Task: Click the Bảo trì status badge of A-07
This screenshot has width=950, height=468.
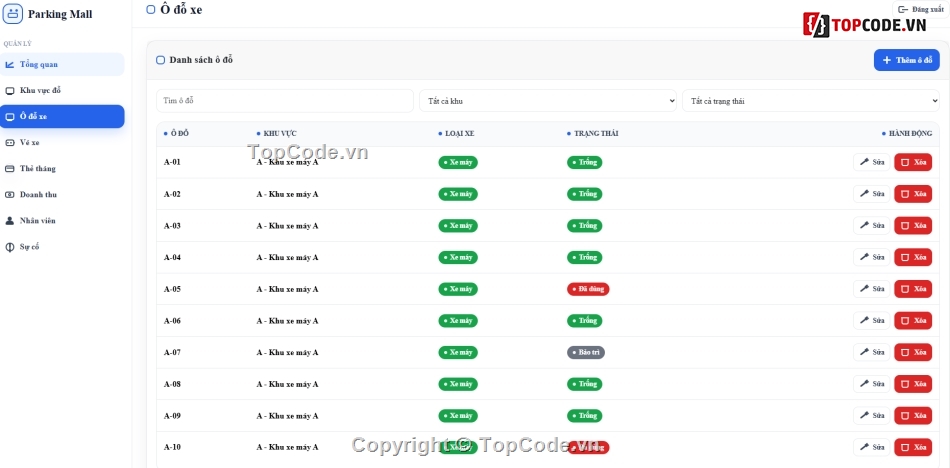Action: click(x=586, y=352)
